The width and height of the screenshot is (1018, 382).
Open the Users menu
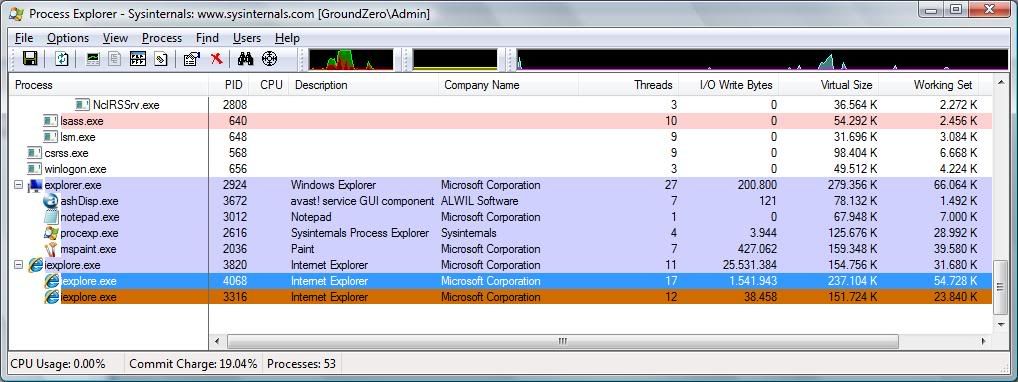point(247,38)
